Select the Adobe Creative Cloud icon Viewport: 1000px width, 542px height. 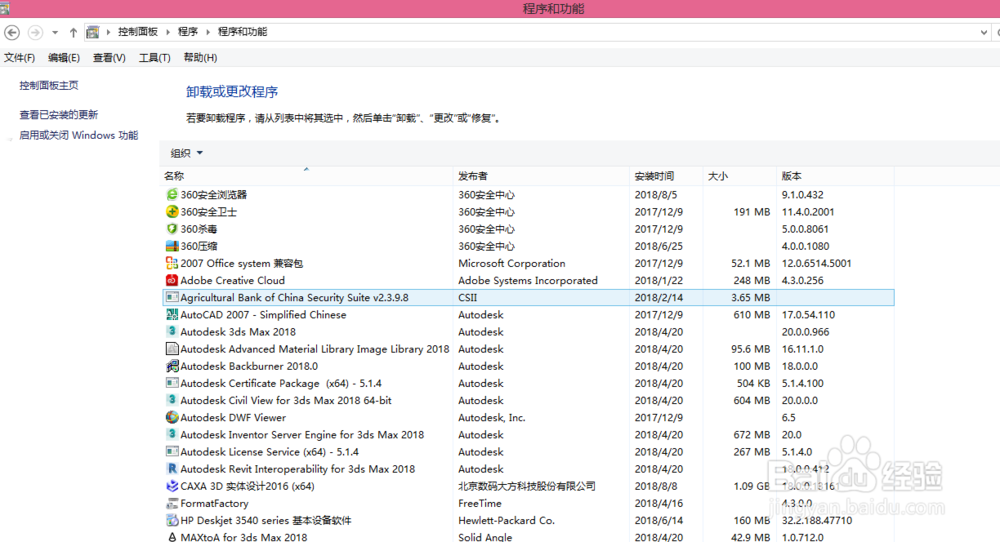[x=172, y=281]
